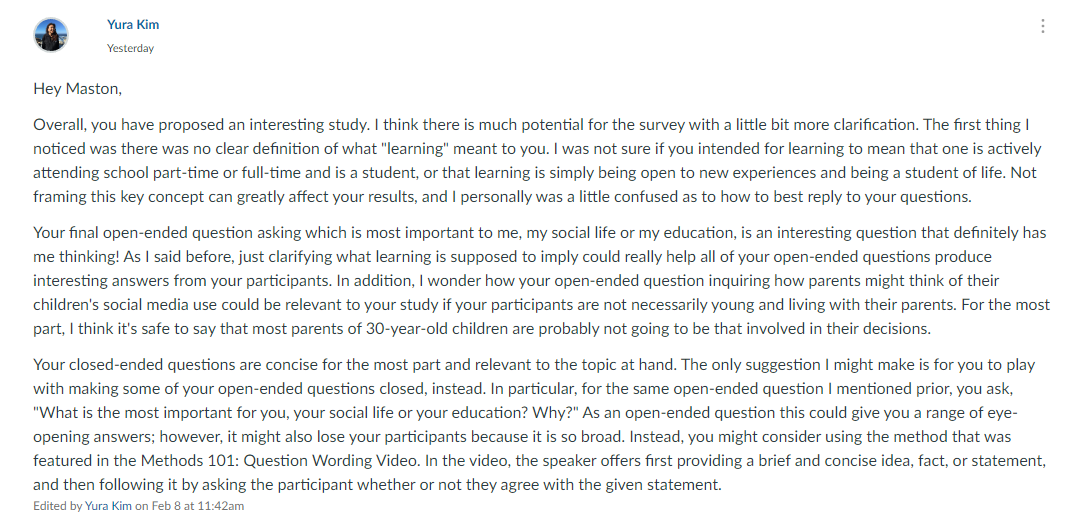This screenshot has height=524, width=1075.
Task: Click Yura Kim's profile avatar photo
Action: point(51,35)
